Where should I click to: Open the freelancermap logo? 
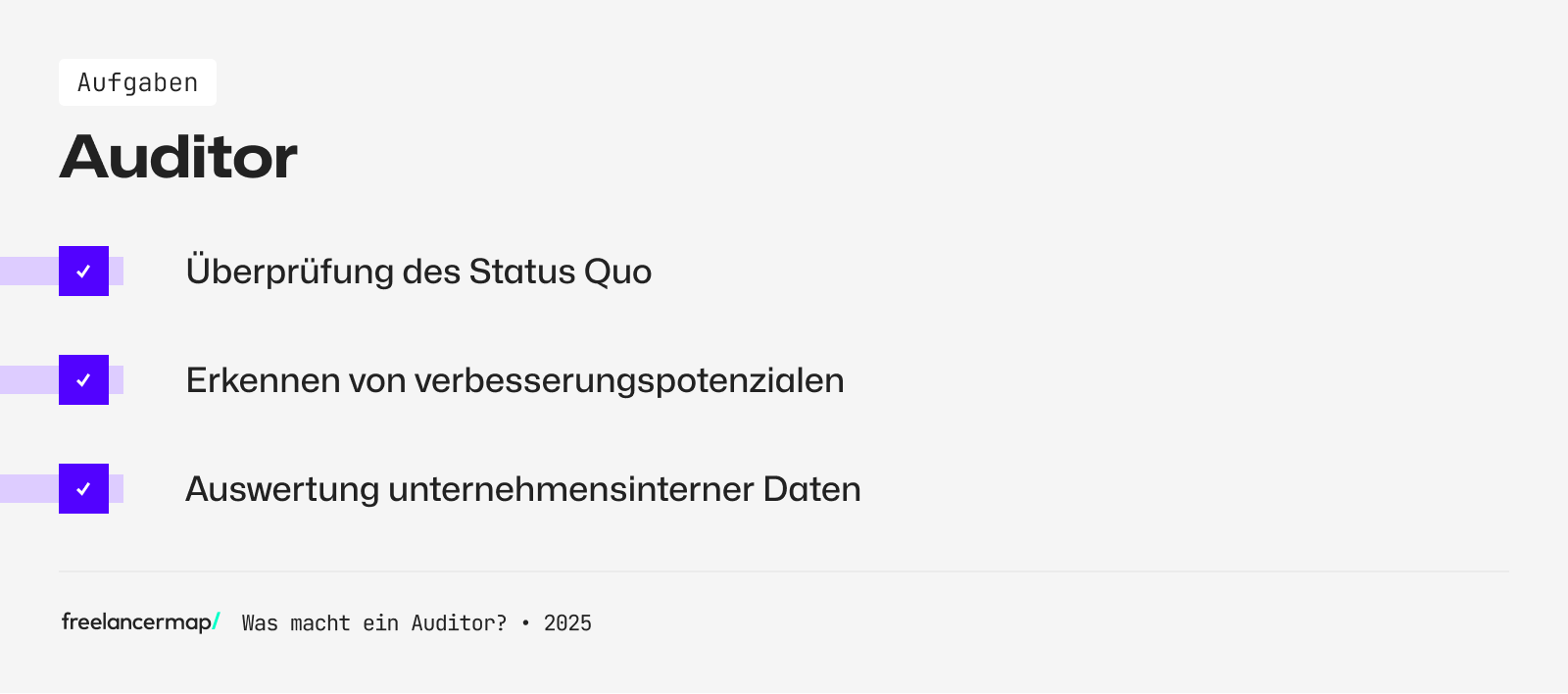pyautogui.click(x=136, y=622)
